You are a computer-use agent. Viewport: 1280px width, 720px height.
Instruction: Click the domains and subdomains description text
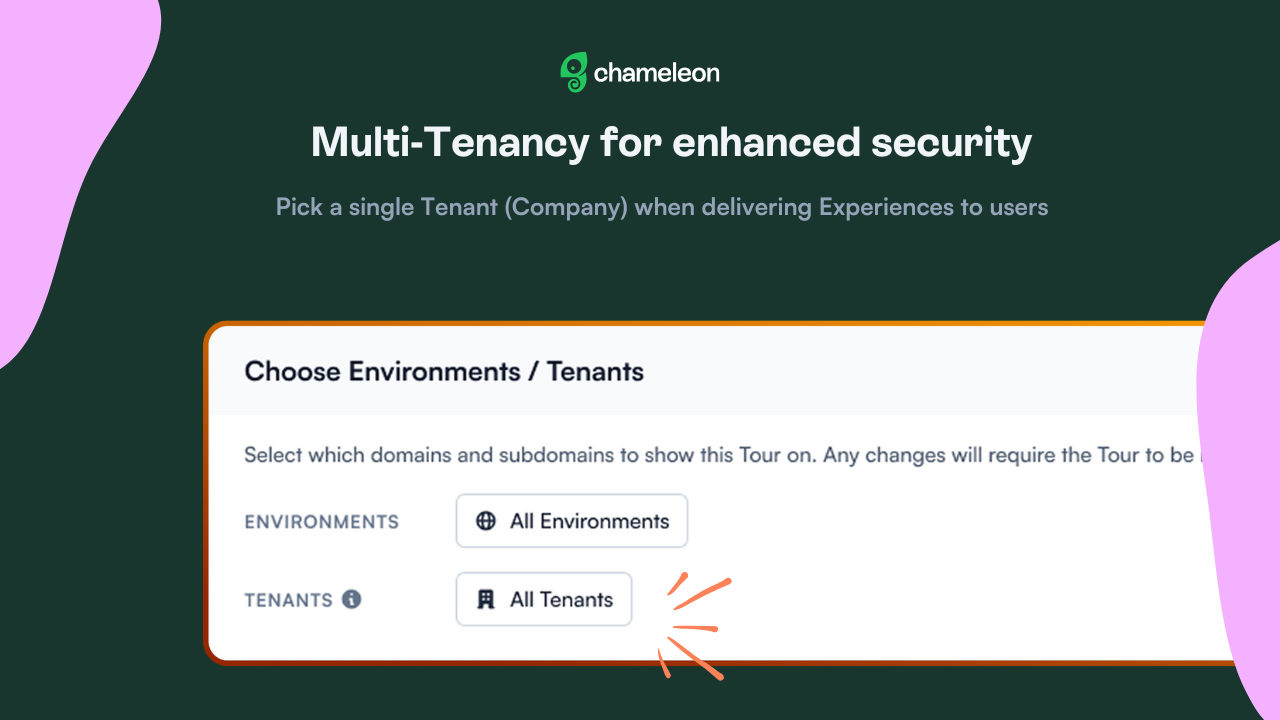722,455
